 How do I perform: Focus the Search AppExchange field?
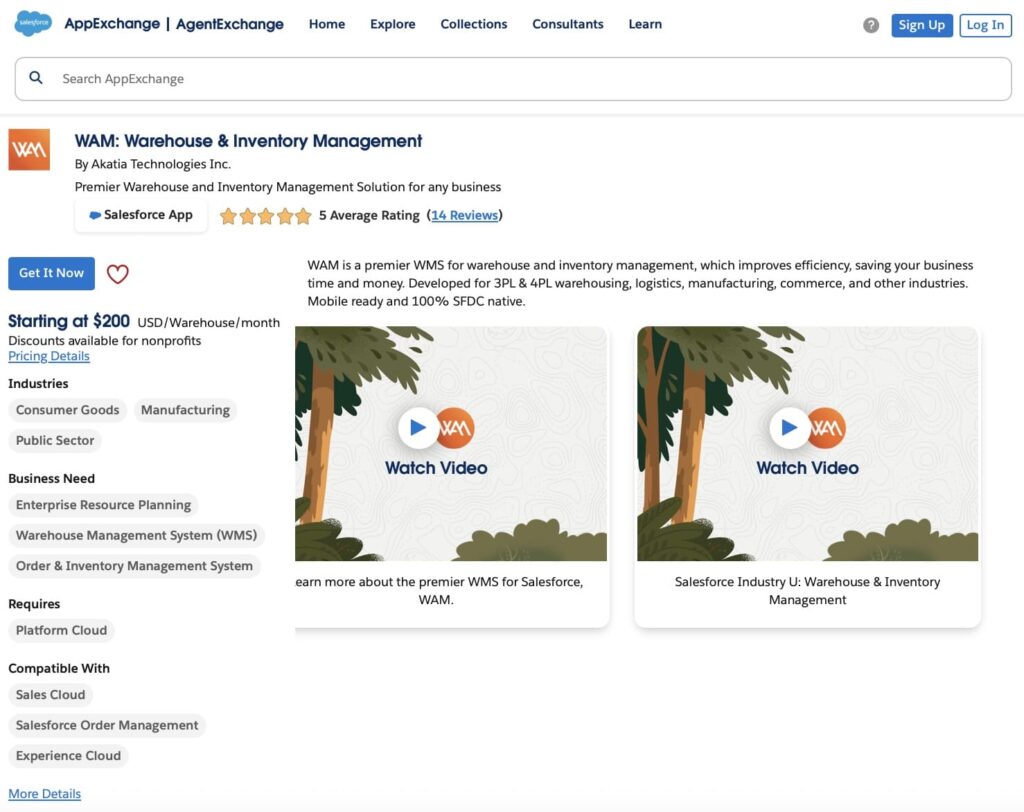pos(513,79)
